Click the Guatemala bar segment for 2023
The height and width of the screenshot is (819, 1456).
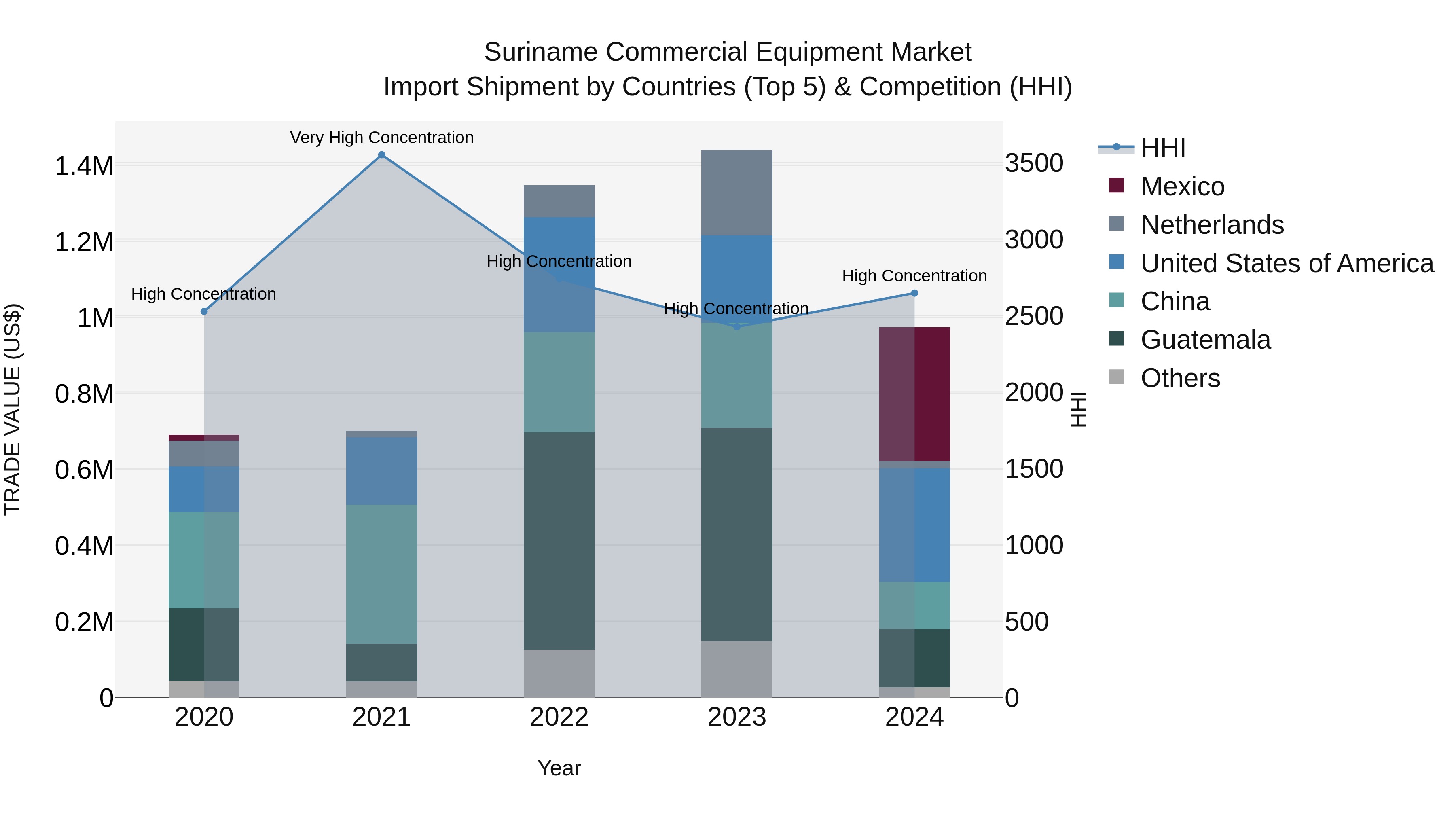[736, 534]
